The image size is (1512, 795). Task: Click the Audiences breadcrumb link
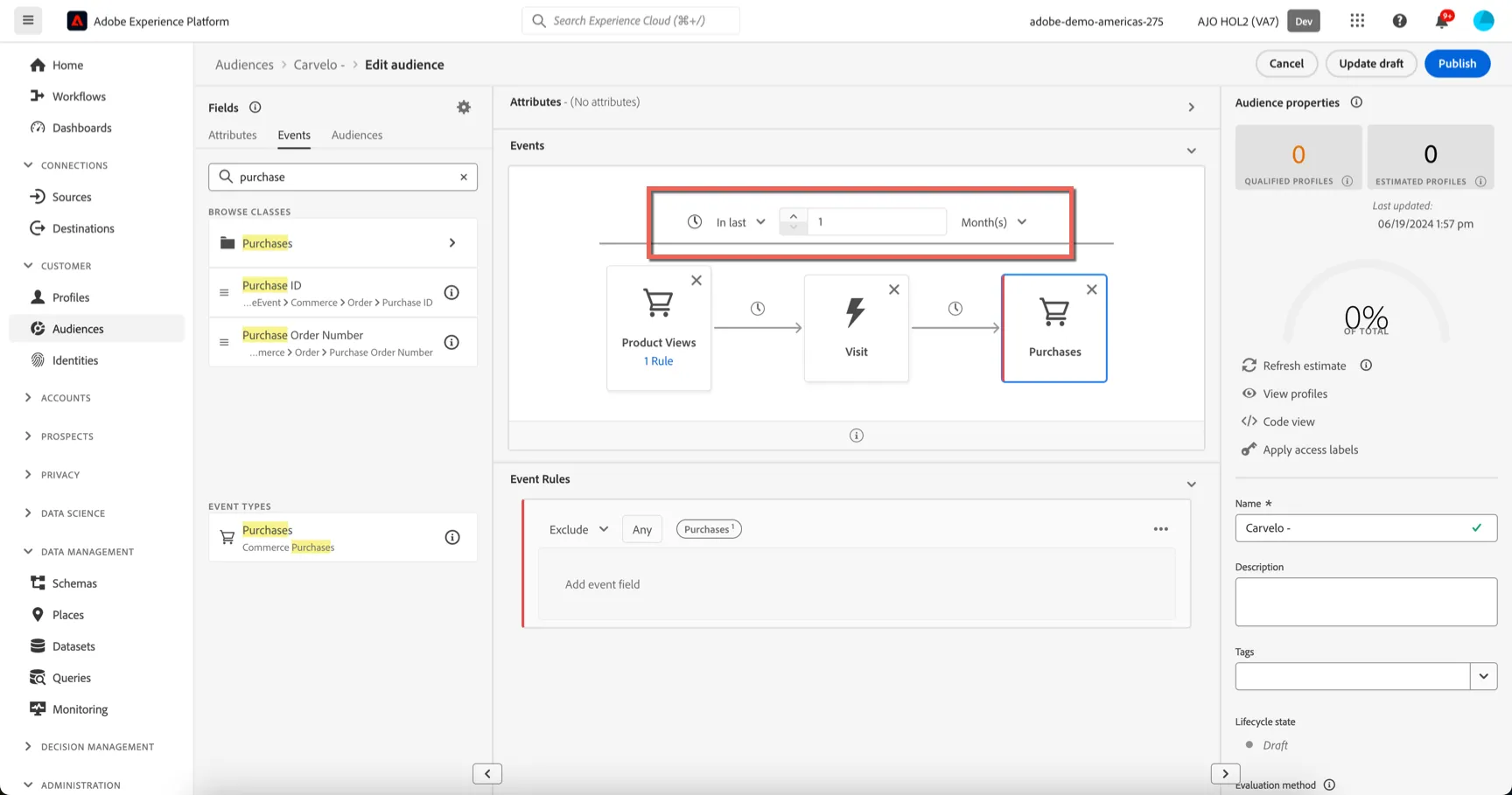(244, 65)
